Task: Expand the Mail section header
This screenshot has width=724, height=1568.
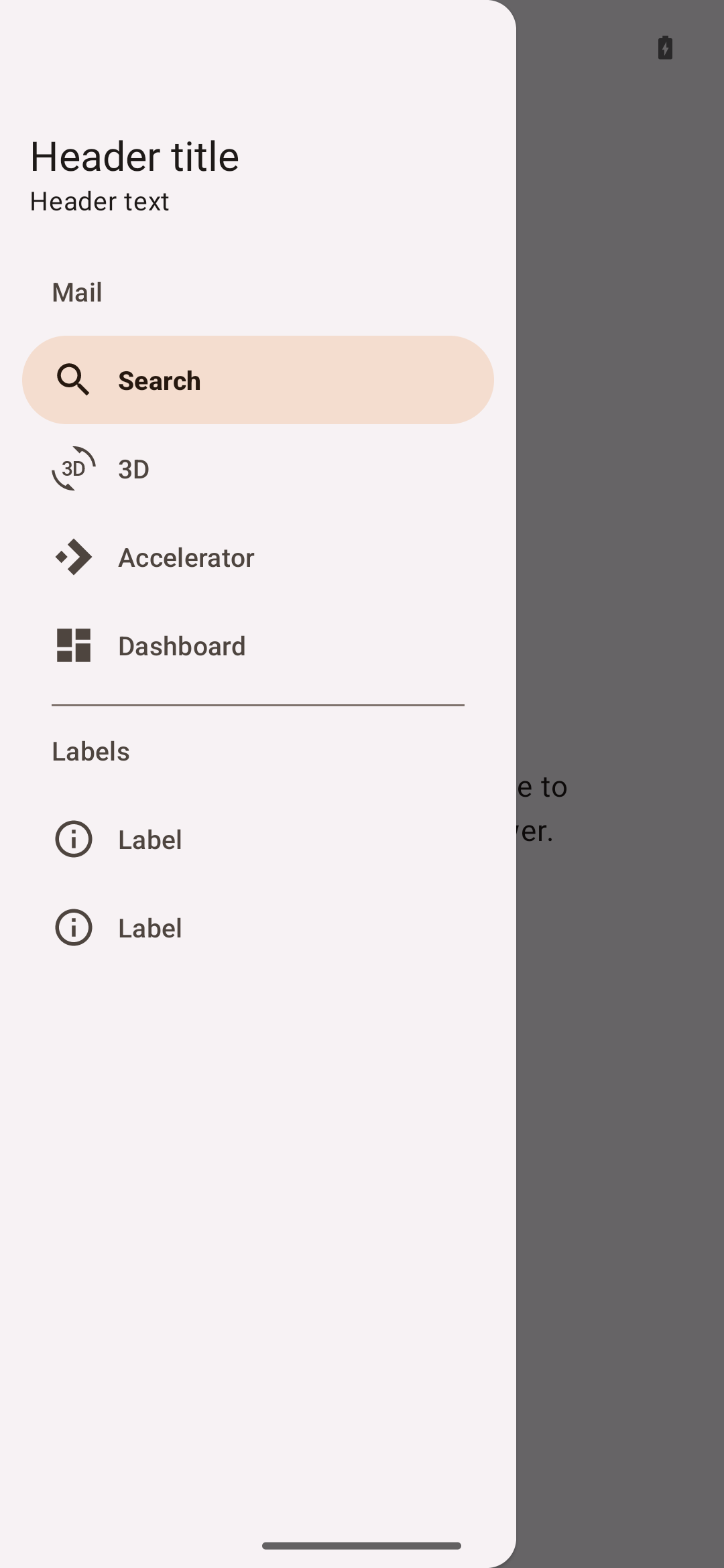Action: coord(76,291)
